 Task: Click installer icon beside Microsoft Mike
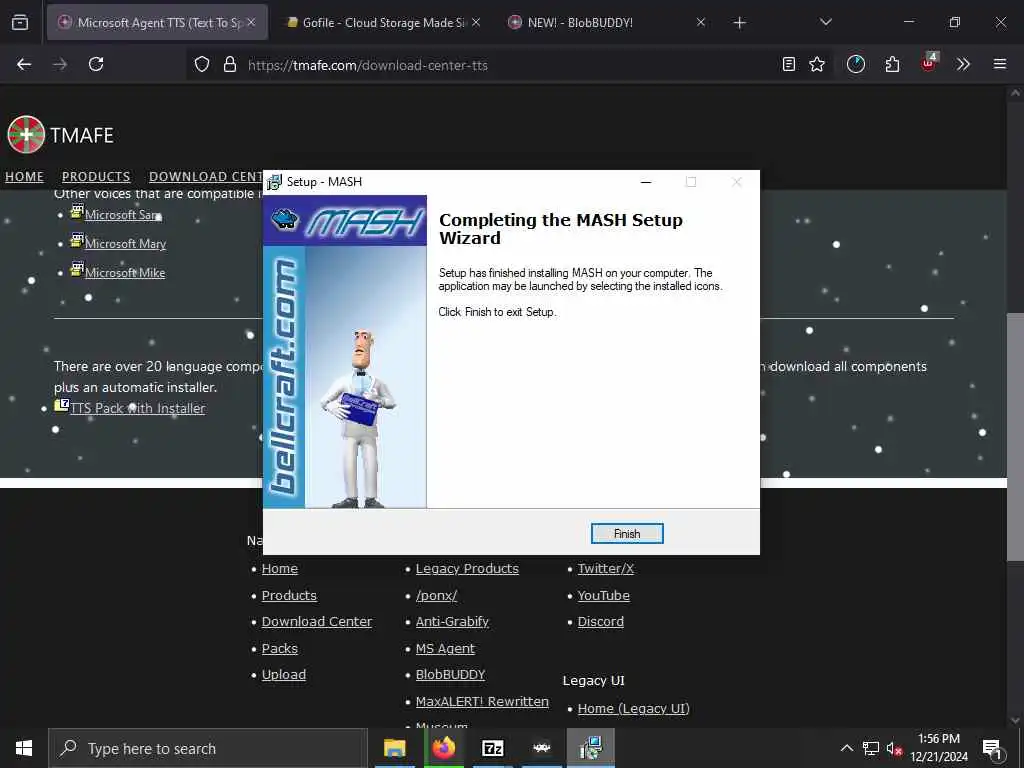(77, 269)
